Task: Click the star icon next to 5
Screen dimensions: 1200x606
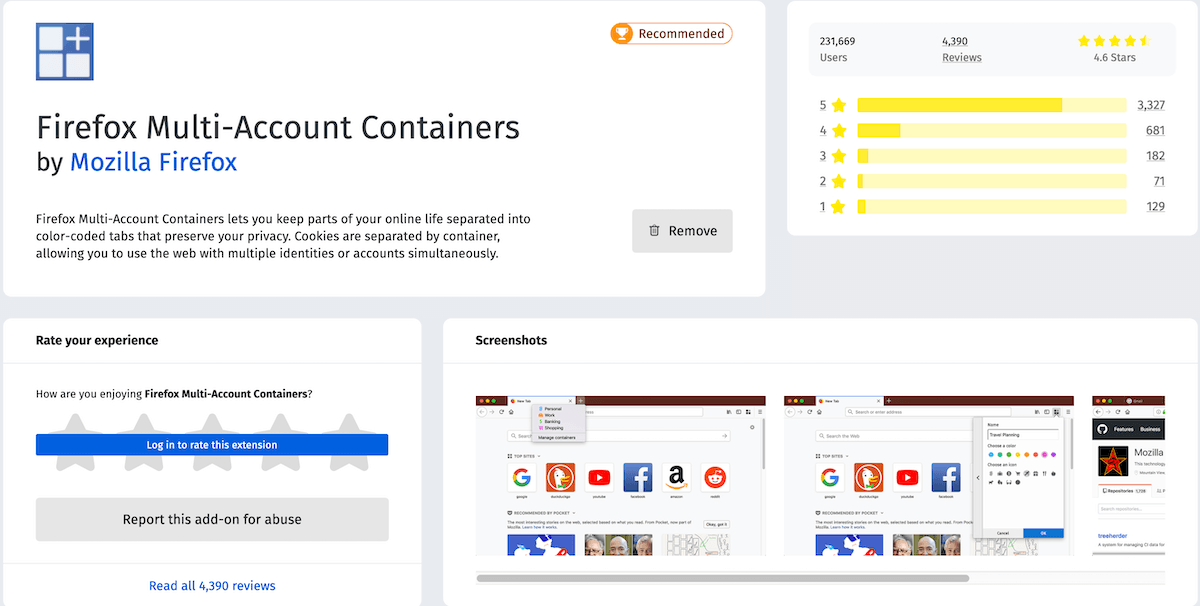Action: (x=838, y=105)
